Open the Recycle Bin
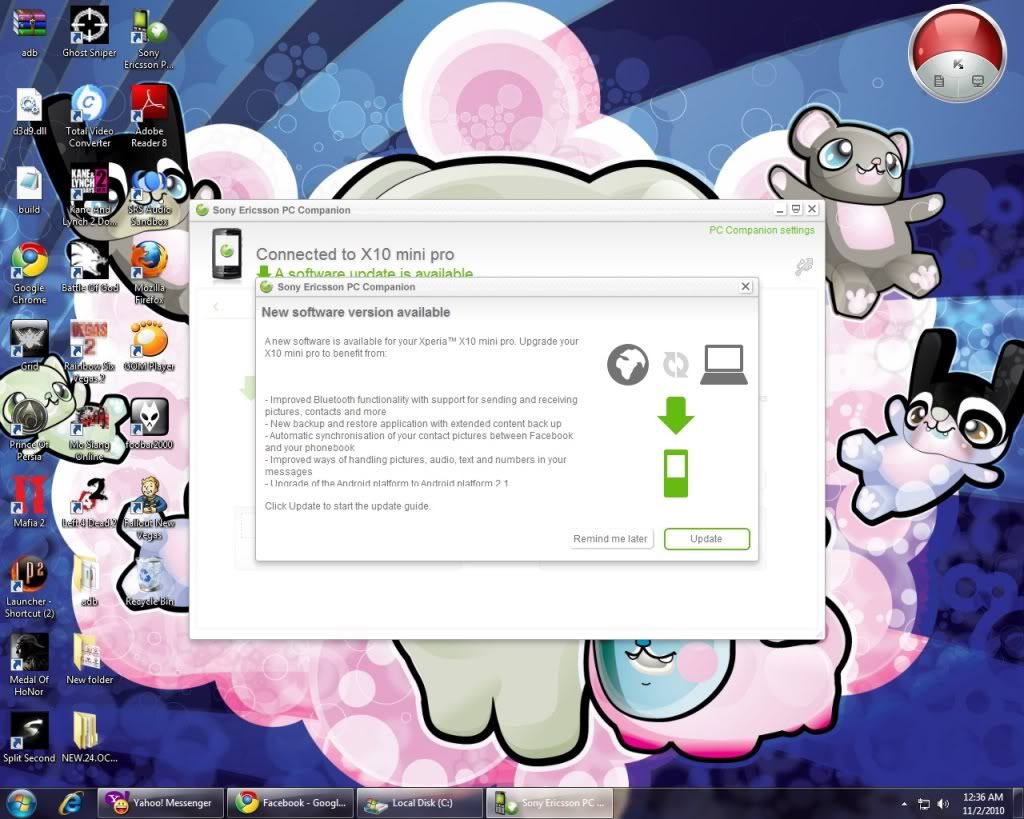This screenshot has height=819, width=1024. [149, 577]
